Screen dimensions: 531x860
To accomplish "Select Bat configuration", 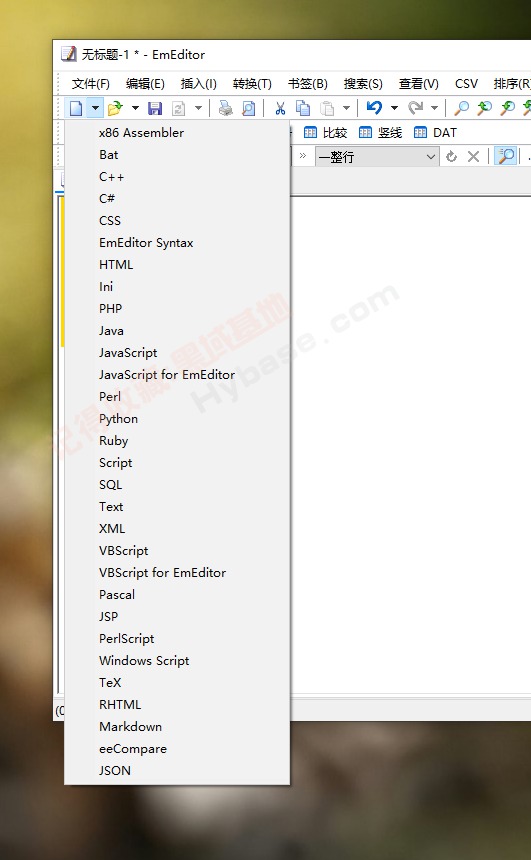I will (x=177, y=155).
